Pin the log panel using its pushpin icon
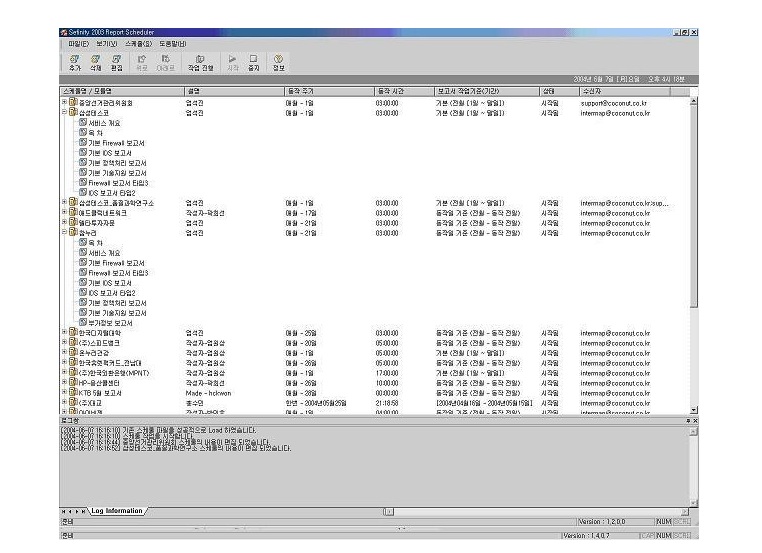The image size is (762, 553). tap(688, 421)
